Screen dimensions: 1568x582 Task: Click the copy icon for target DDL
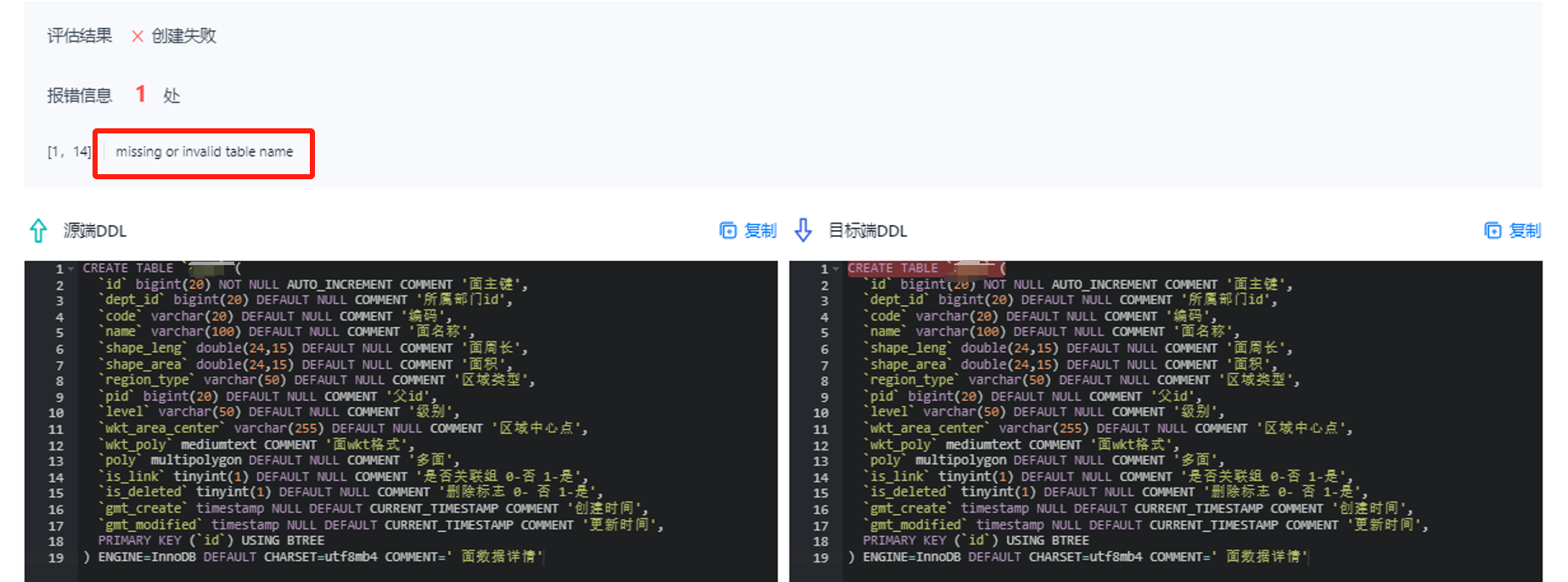[x=1492, y=230]
